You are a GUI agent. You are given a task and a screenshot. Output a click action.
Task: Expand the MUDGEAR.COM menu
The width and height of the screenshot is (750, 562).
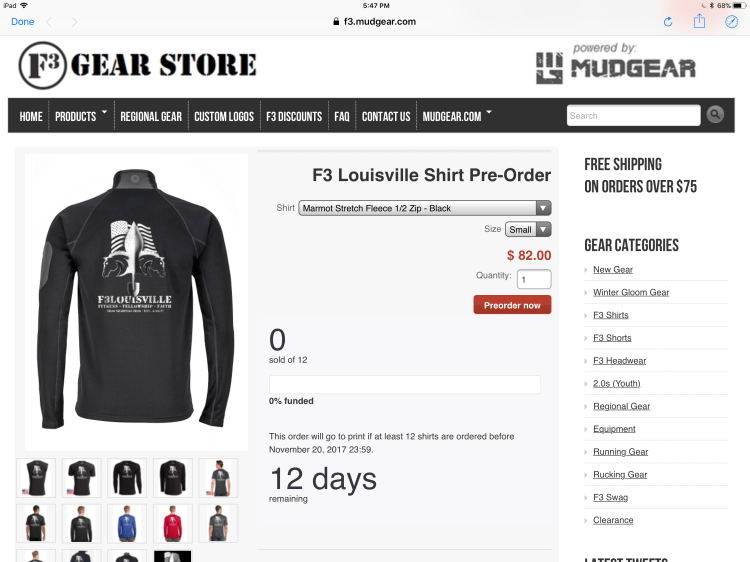457,116
